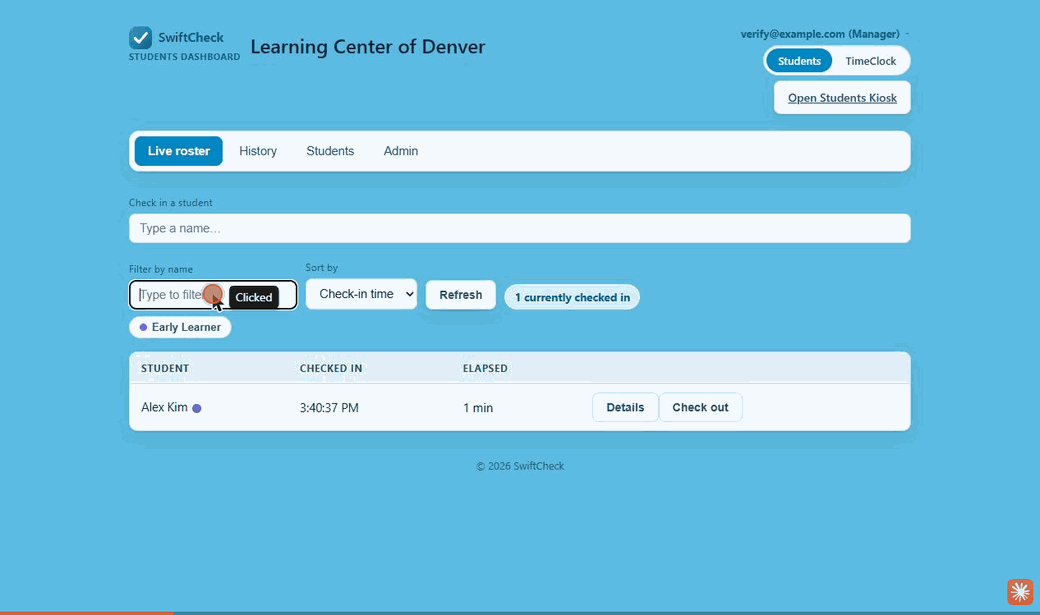Check out Alex Kim
Screen dimensions: 1040x615
pyautogui.click(x=700, y=407)
